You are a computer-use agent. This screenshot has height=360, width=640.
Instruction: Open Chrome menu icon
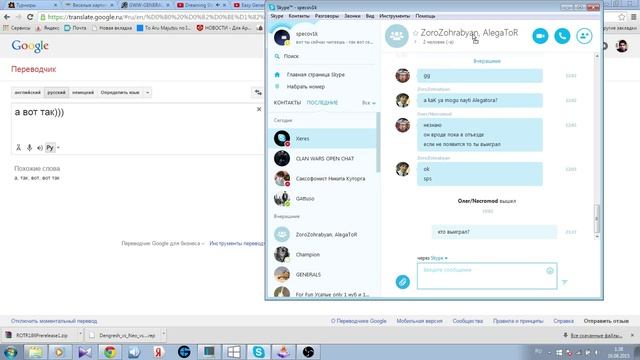click(x=633, y=17)
